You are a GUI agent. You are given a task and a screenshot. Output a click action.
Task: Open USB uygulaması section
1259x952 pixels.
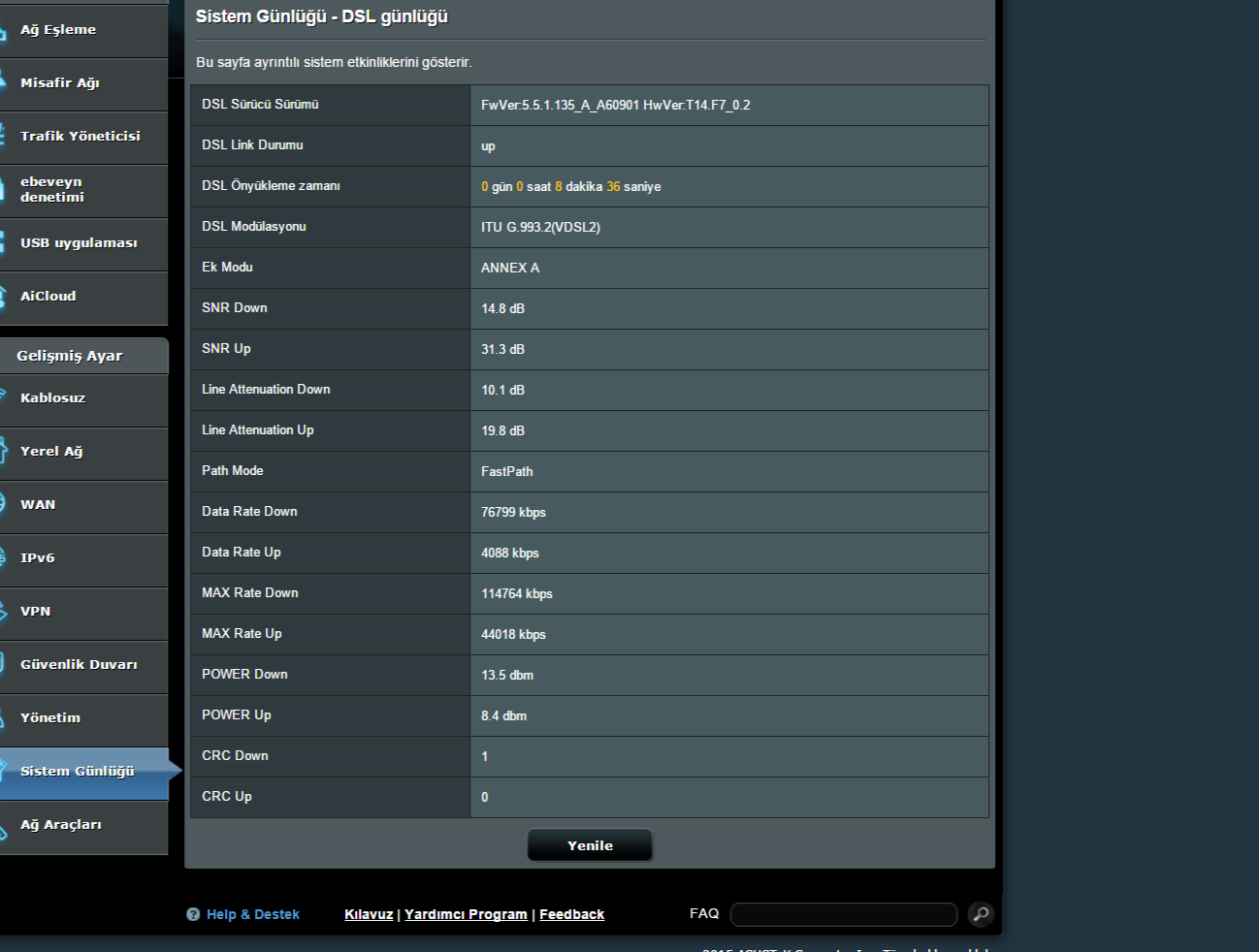(79, 243)
